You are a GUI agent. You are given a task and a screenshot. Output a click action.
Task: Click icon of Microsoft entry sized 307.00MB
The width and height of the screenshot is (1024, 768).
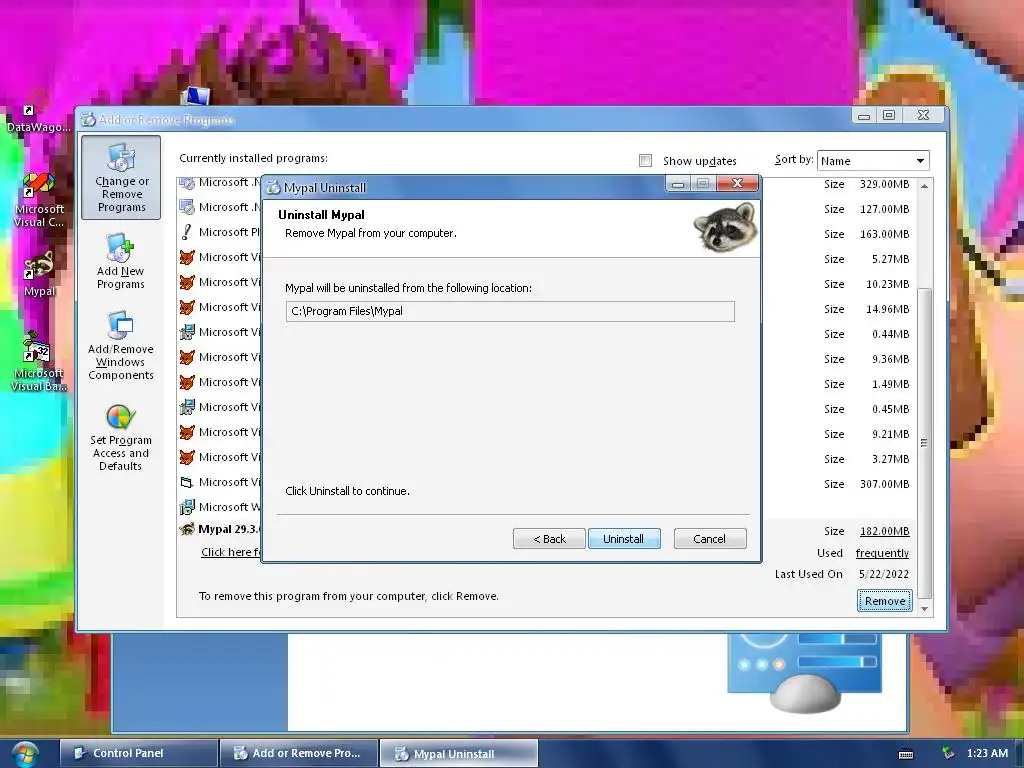click(x=187, y=482)
